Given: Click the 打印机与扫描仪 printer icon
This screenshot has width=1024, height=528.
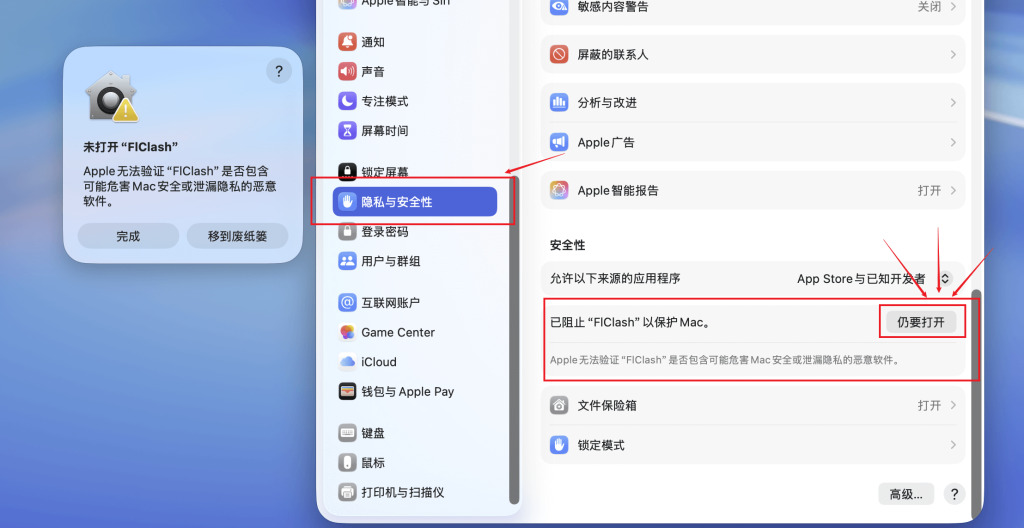Looking at the screenshot, I should tap(347, 492).
